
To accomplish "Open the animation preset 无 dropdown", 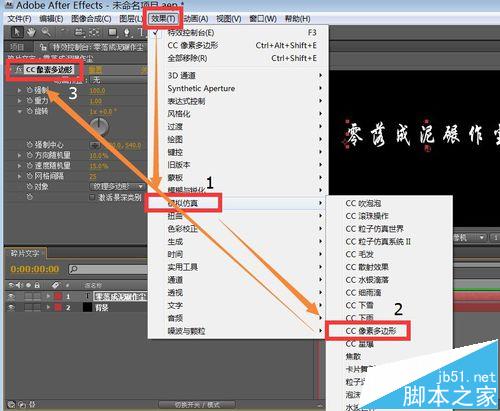I will pyautogui.click(x=118, y=80).
